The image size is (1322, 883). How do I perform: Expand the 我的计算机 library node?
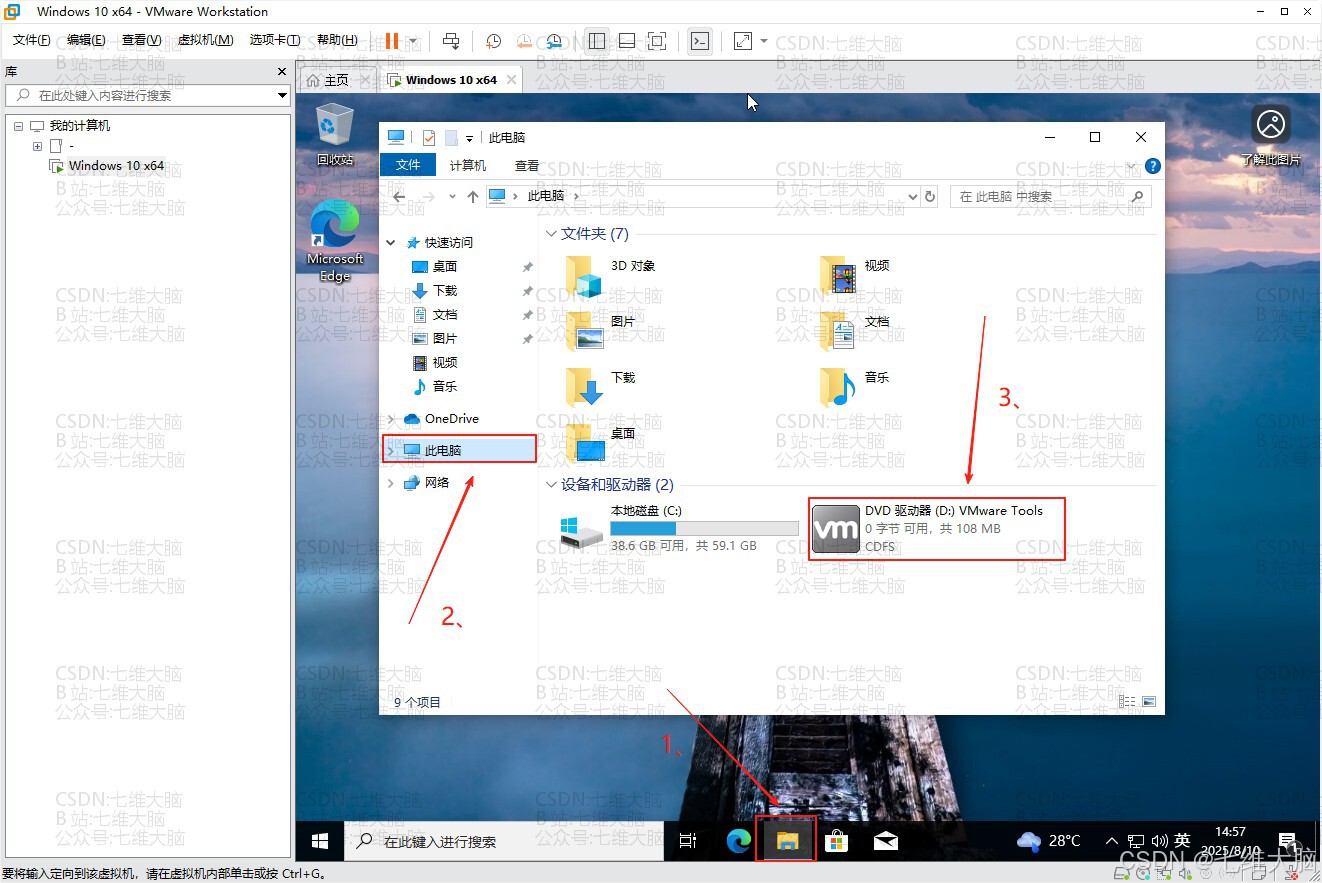click(17, 125)
